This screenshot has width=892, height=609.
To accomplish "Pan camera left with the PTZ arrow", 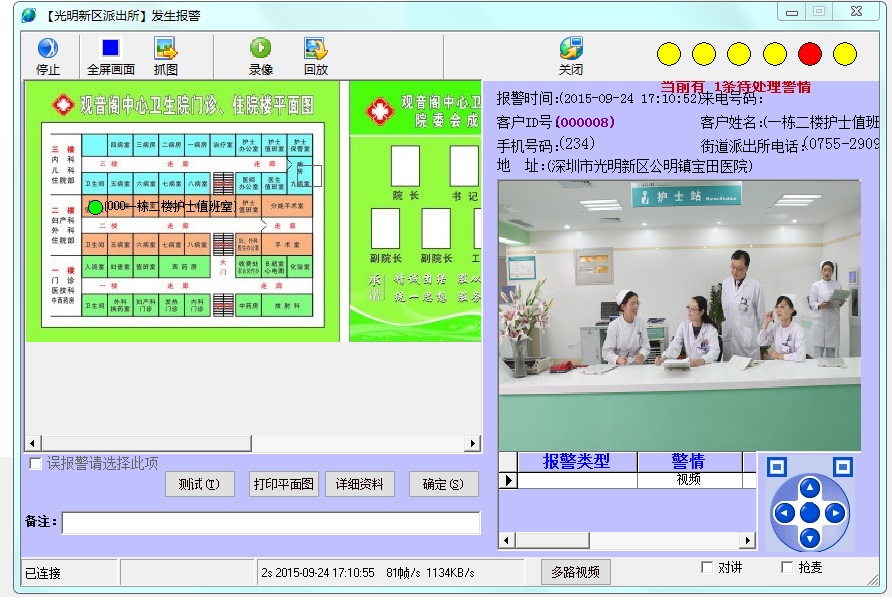I will (x=785, y=513).
